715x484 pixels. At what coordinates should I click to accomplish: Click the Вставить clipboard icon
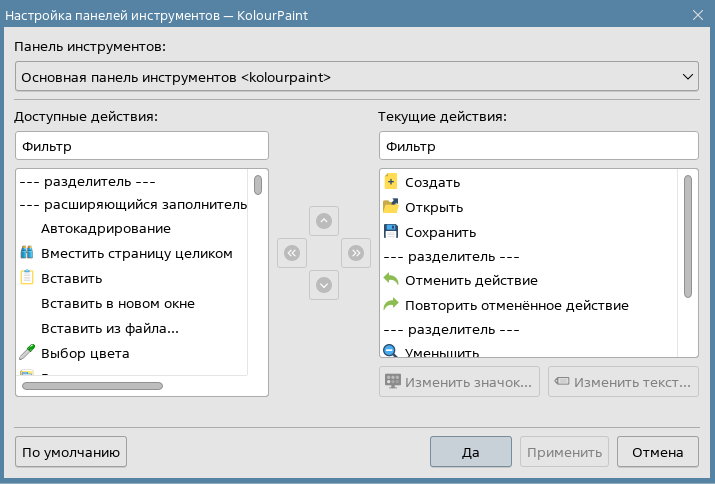click(x=27, y=278)
